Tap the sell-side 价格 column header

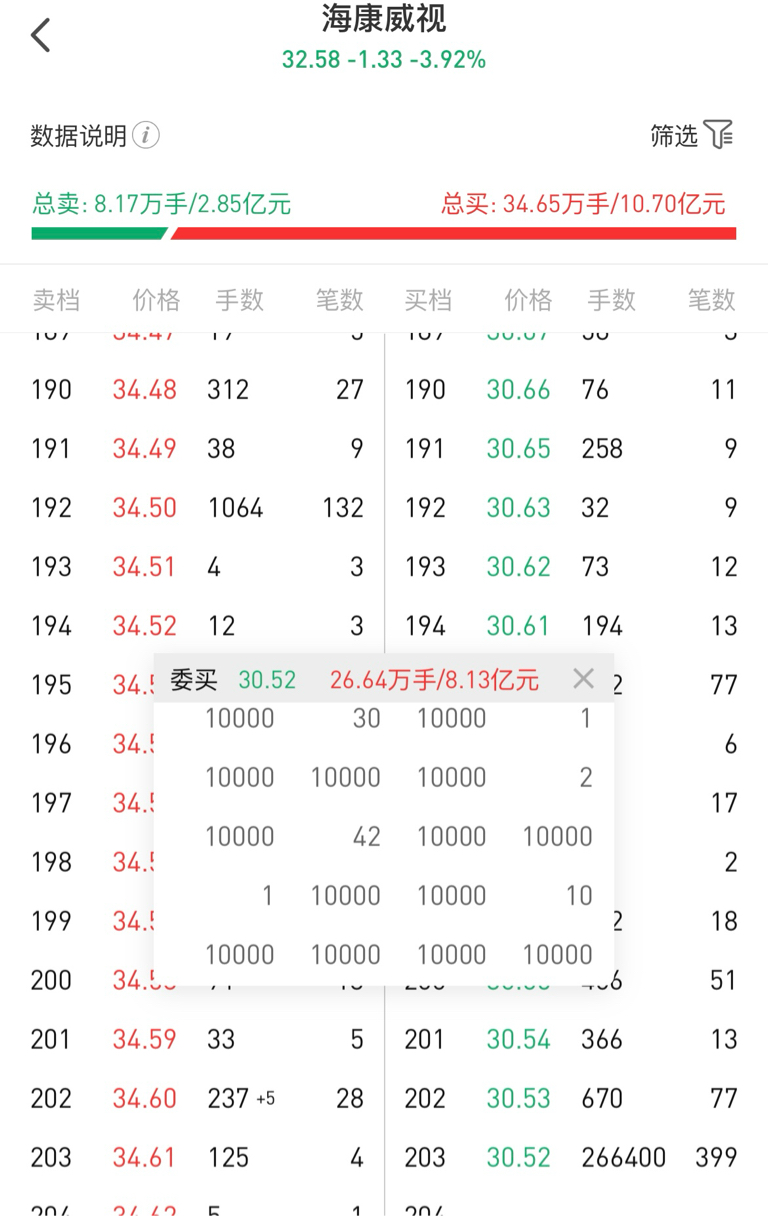156,300
